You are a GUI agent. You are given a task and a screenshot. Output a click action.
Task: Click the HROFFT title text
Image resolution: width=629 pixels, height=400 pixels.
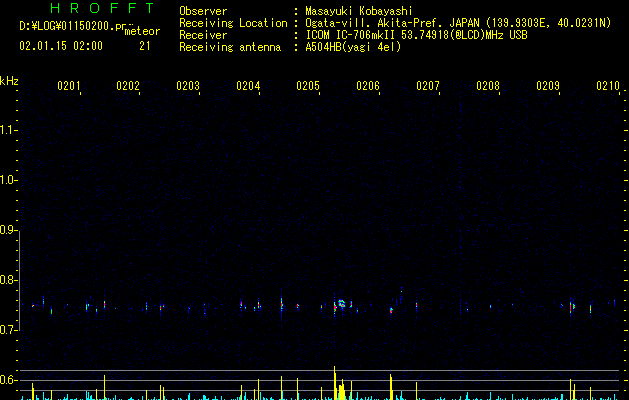(102, 8)
